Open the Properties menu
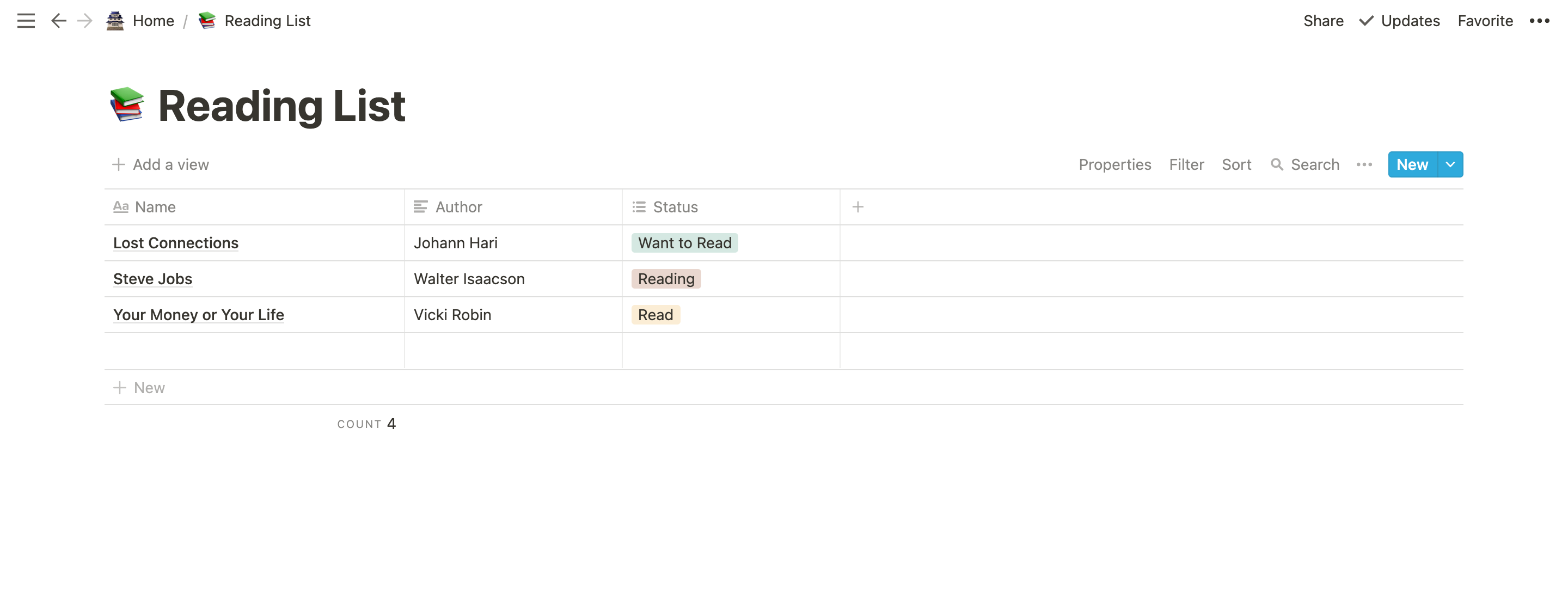Image resolution: width=1568 pixels, height=612 pixels. 1114,164
